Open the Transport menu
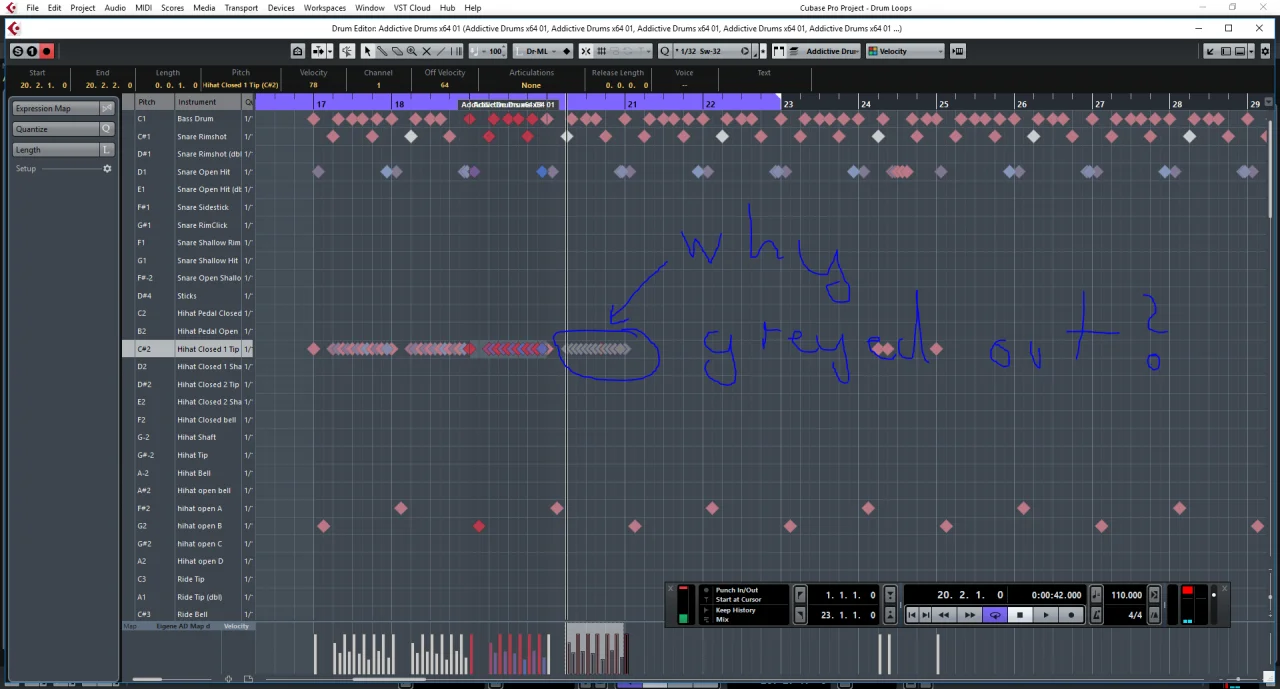The image size is (1280, 689). 241,8
